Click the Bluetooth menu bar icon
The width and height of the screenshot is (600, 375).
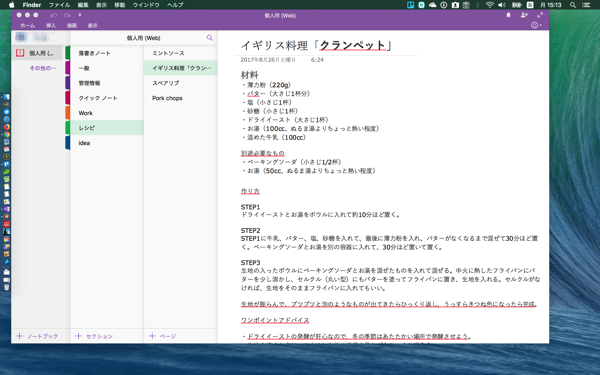tap(478, 5)
